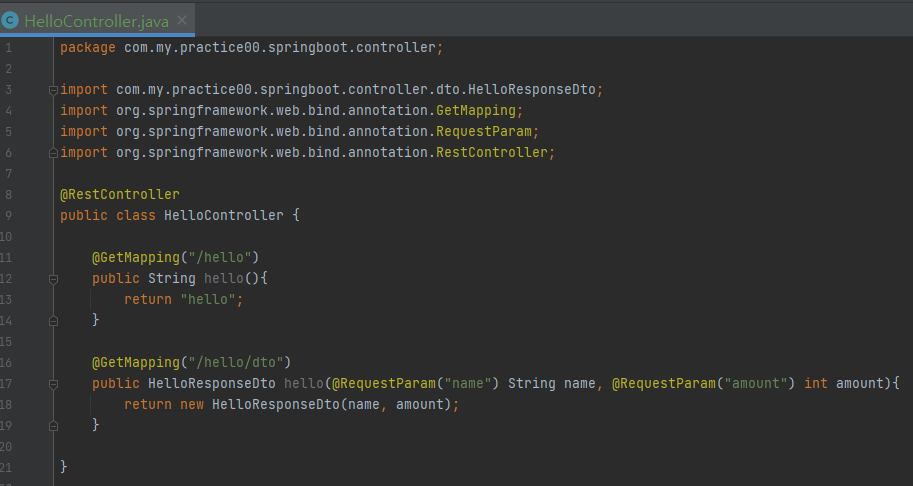Click the int keyword on line 17

pos(816,383)
